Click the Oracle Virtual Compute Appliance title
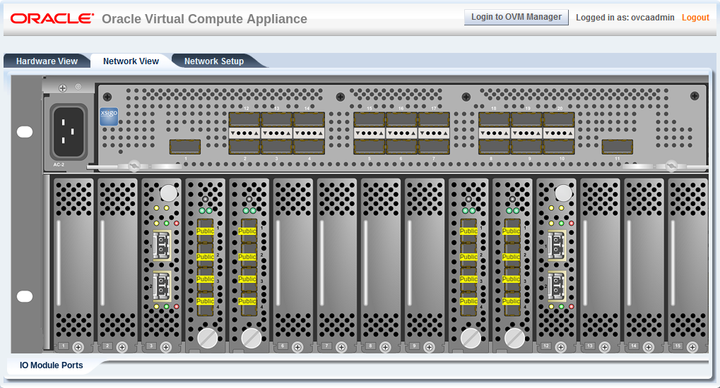Image resolution: width=720 pixels, height=388 pixels. (204, 19)
